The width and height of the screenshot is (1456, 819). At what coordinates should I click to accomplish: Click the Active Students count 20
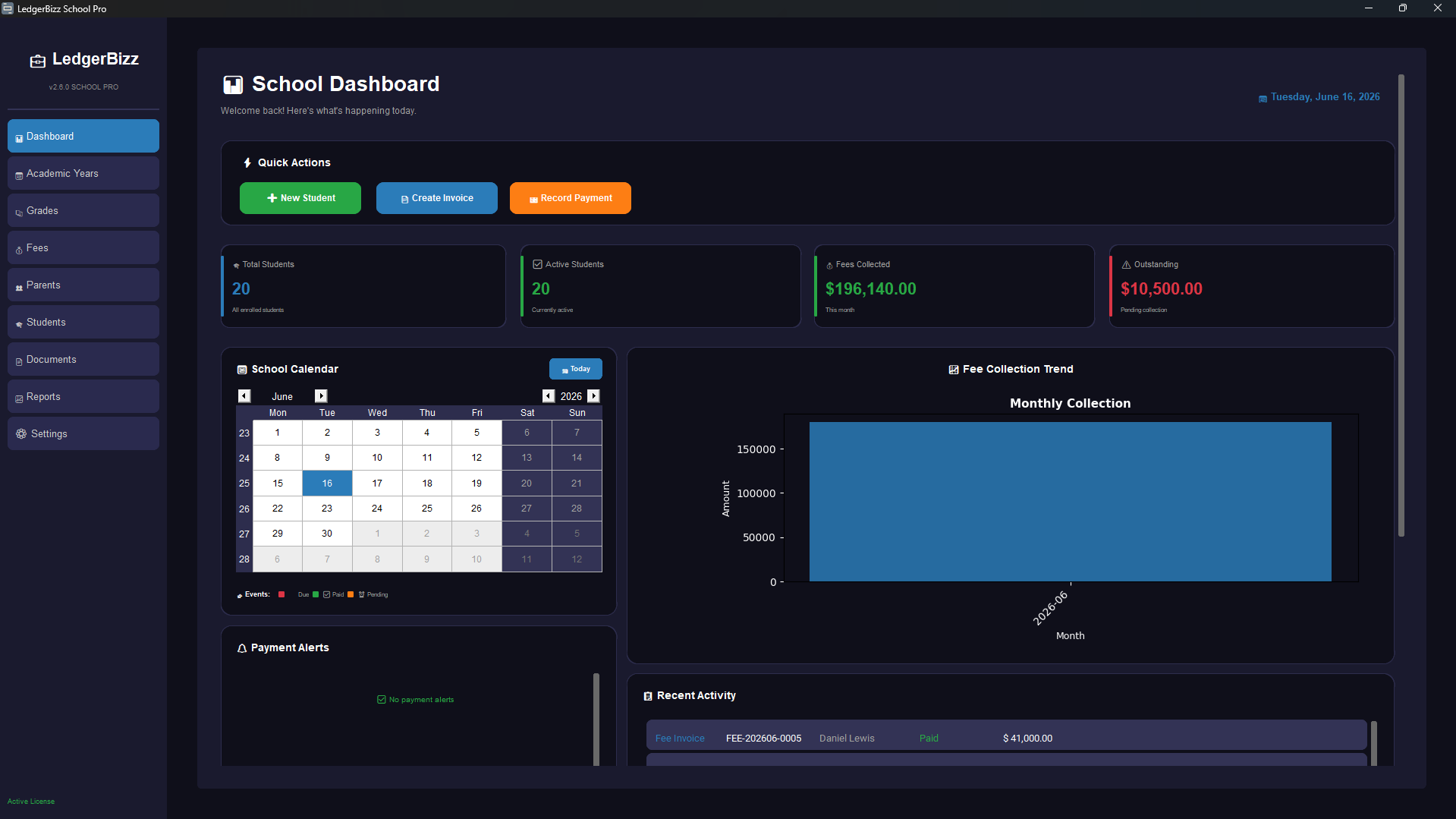[x=541, y=288]
